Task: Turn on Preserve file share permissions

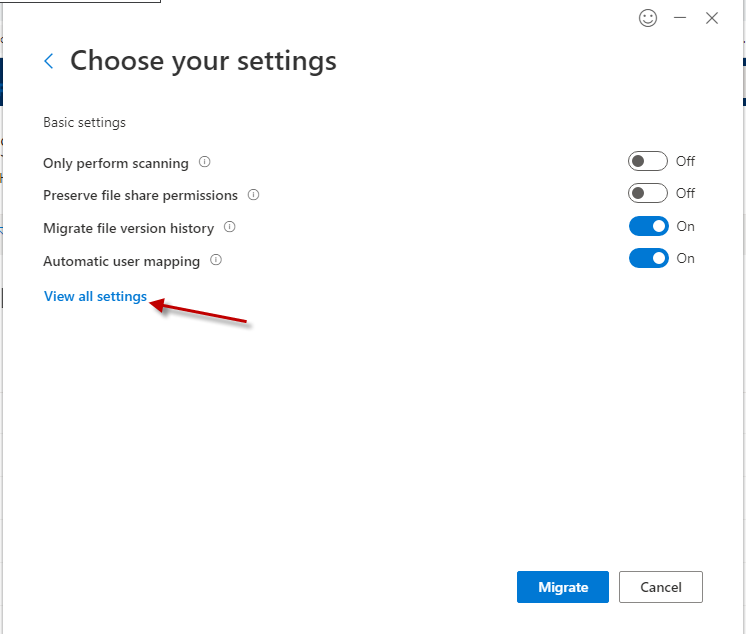Action: tap(647, 193)
